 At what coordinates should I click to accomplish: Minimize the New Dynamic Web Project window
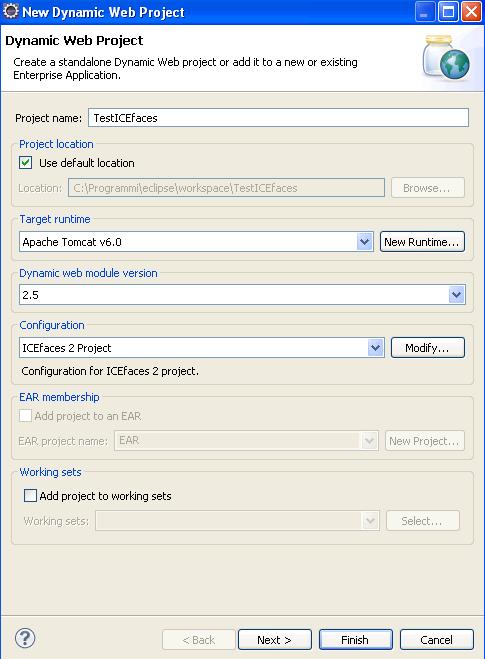pyautogui.click(x=424, y=12)
